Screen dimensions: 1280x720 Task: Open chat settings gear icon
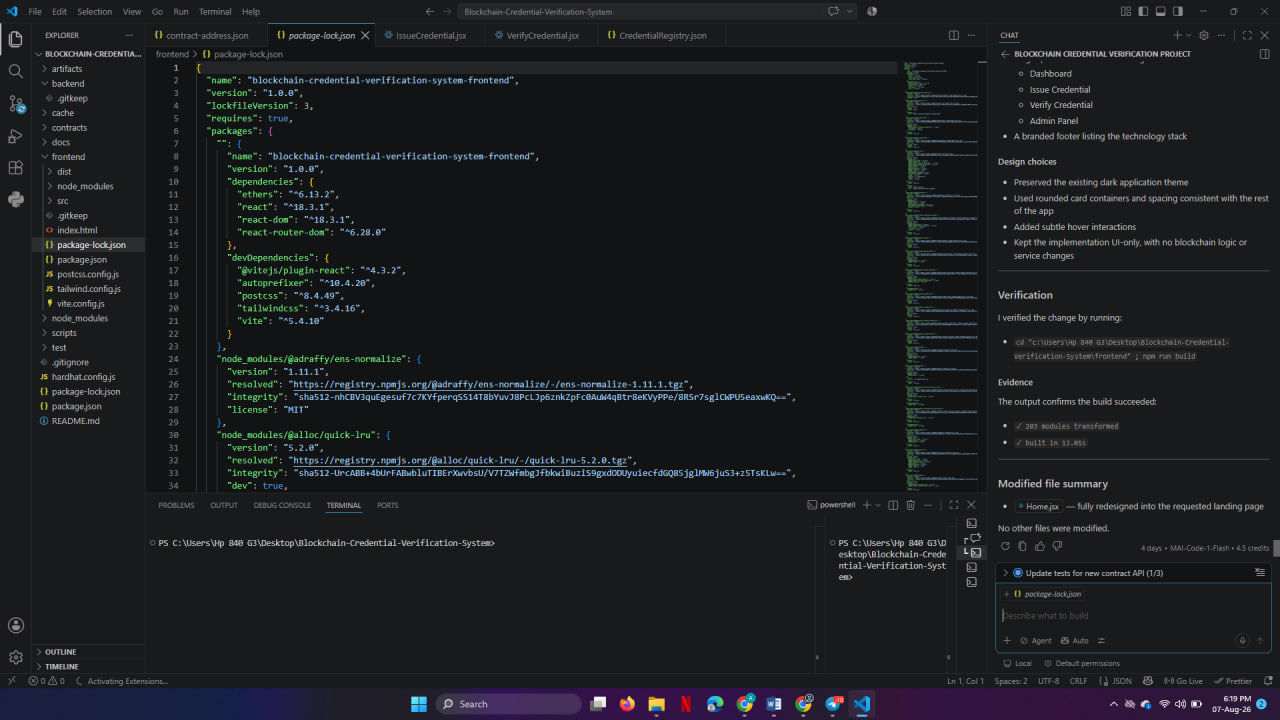coord(1204,35)
